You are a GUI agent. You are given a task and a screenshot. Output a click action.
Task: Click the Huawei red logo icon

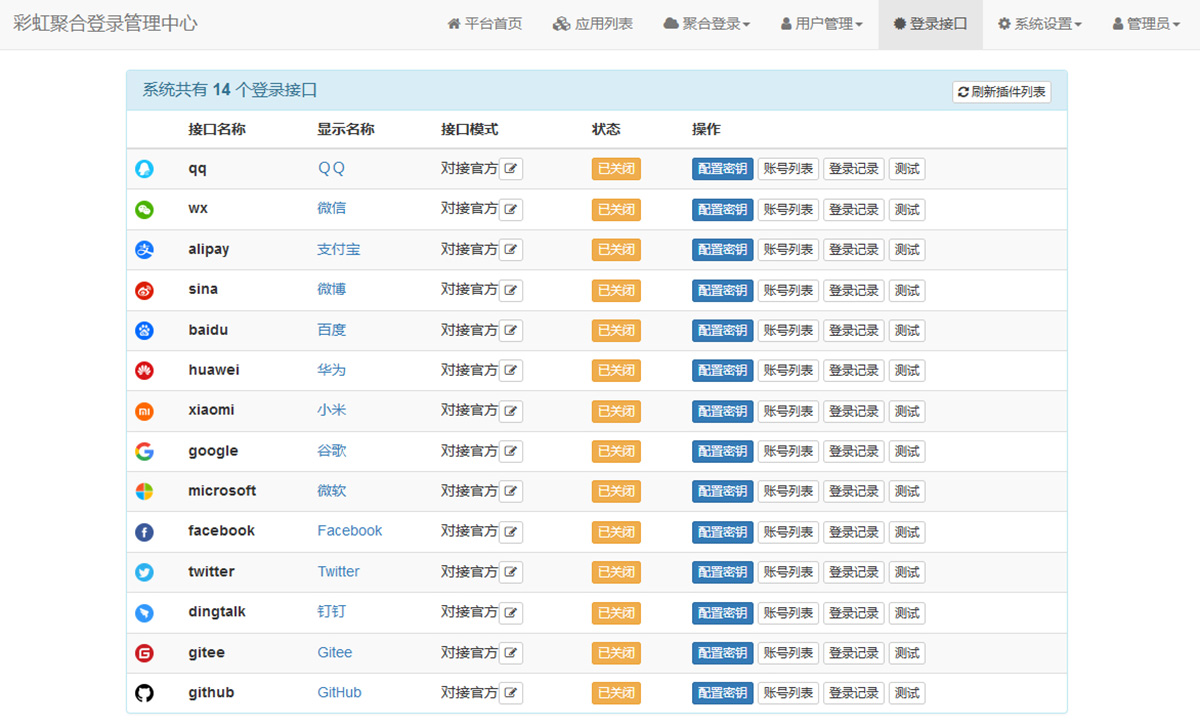pyautogui.click(x=144, y=371)
